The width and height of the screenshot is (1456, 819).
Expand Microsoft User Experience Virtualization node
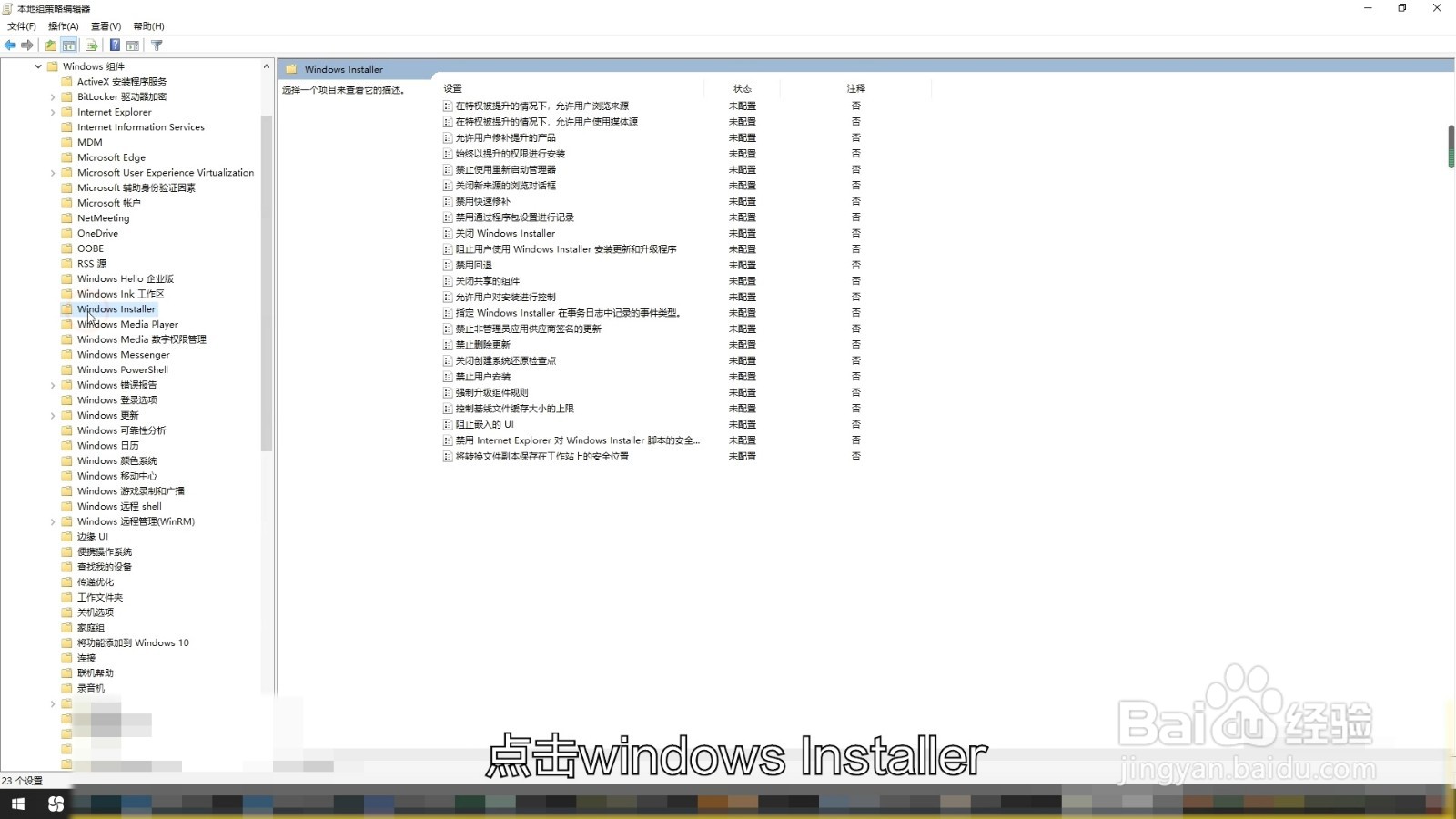click(53, 173)
